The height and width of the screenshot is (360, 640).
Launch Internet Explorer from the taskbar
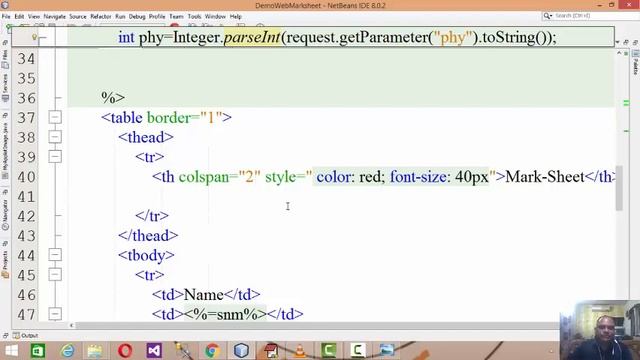(x=67, y=351)
